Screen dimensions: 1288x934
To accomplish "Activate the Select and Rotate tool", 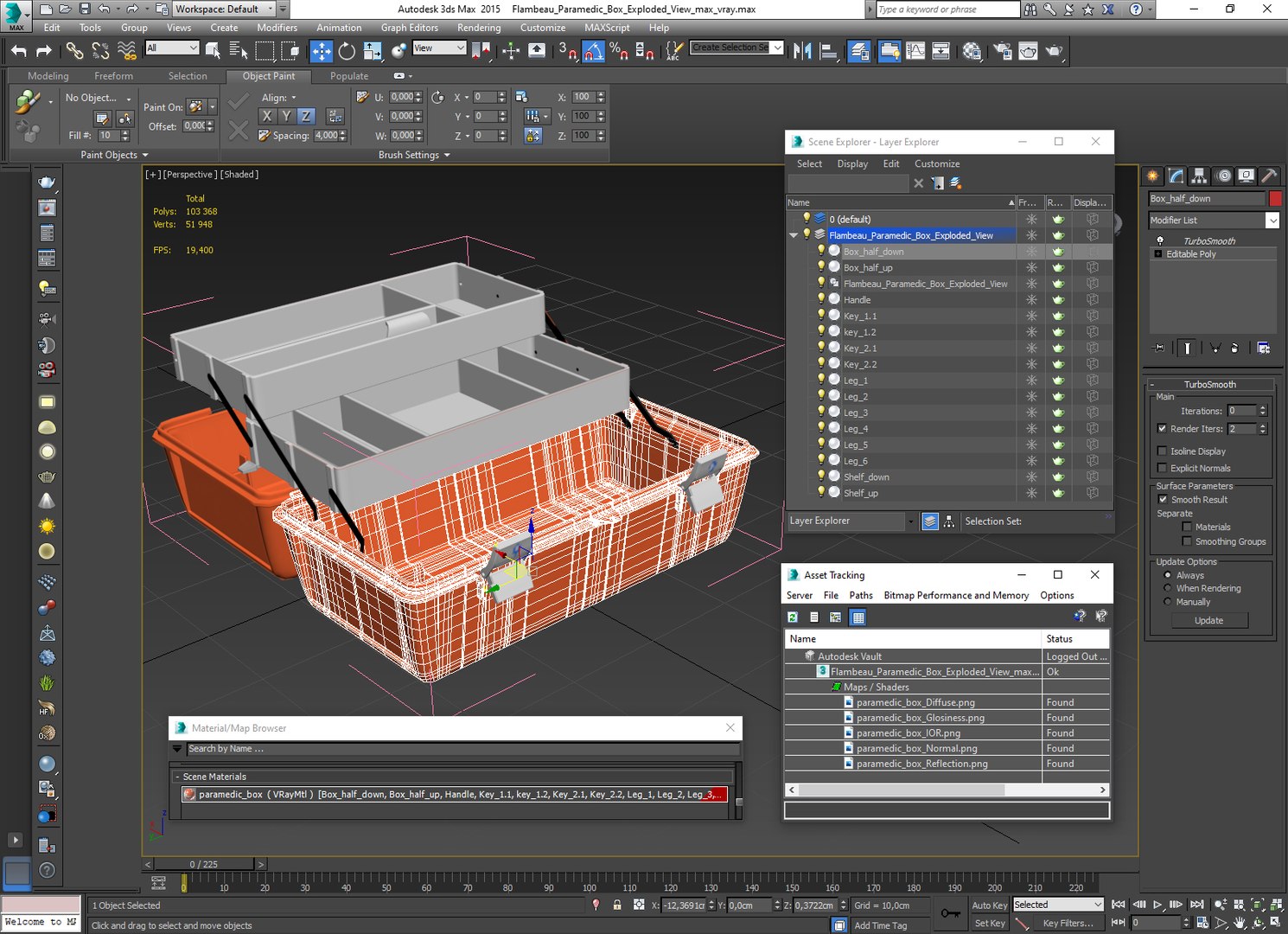I will (347, 51).
